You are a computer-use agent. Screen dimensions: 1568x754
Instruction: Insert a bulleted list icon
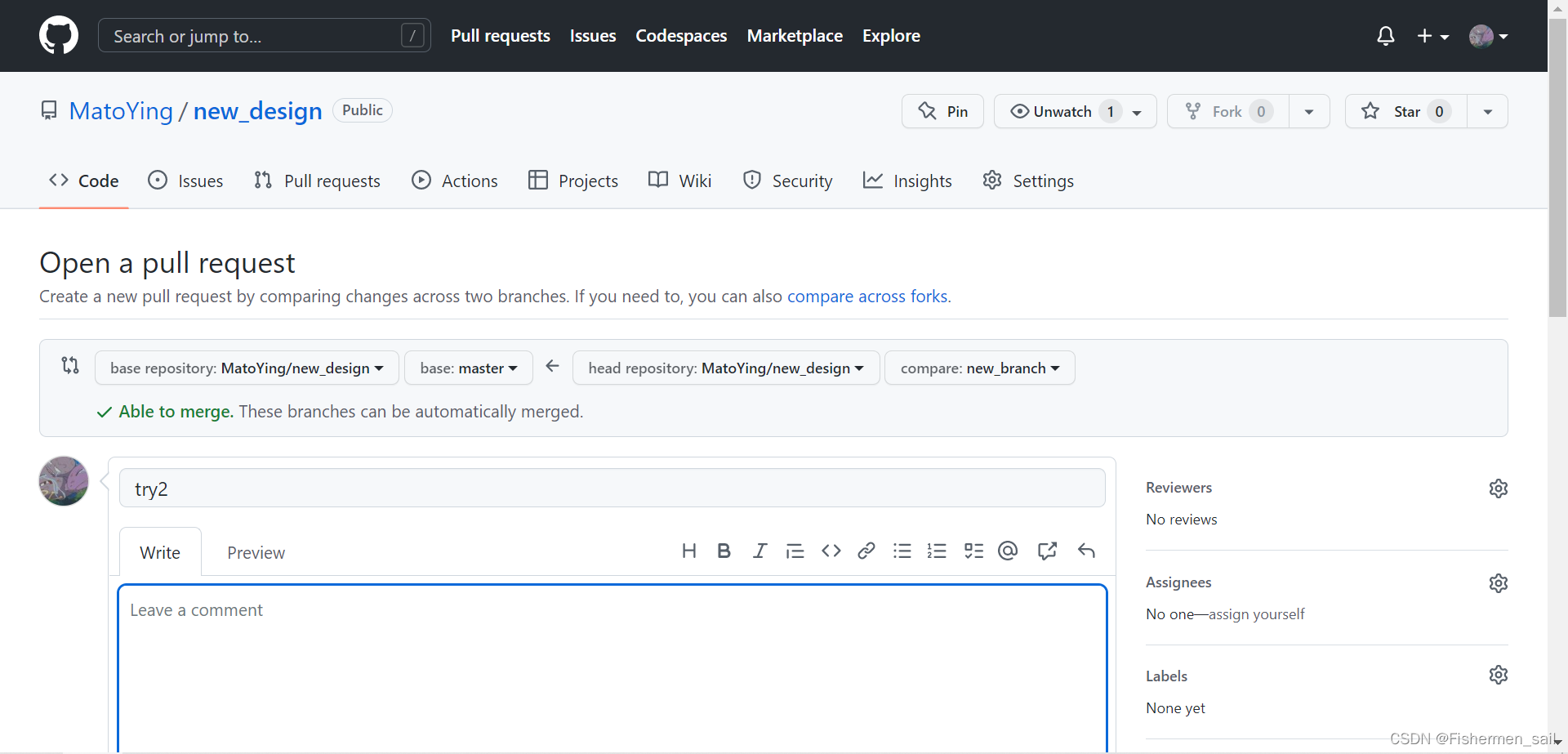[902, 551]
